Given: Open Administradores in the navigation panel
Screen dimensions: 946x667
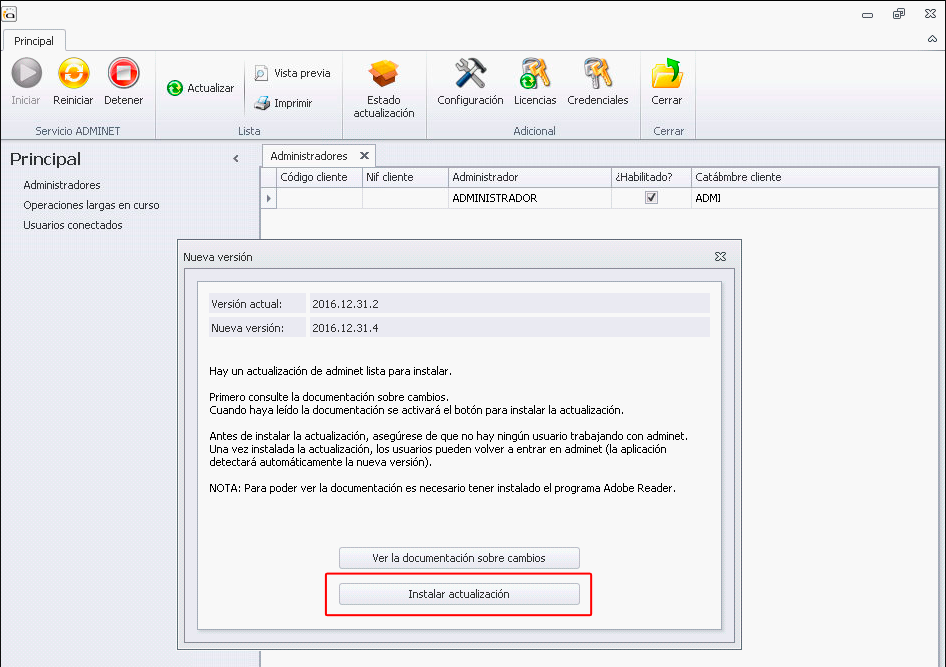Looking at the screenshot, I should 62,185.
